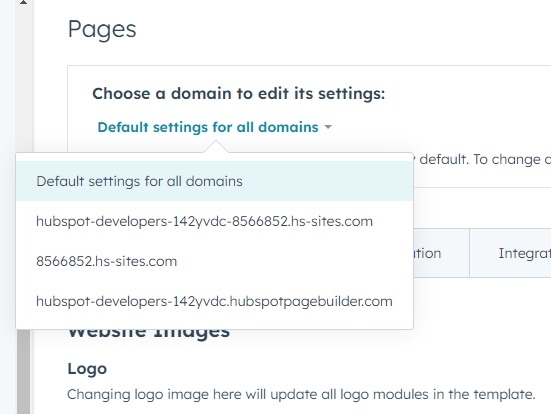Select 8566852.hs-sites.com from the list
The width and height of the screenshot is (551, 414).
coord(214,261)
